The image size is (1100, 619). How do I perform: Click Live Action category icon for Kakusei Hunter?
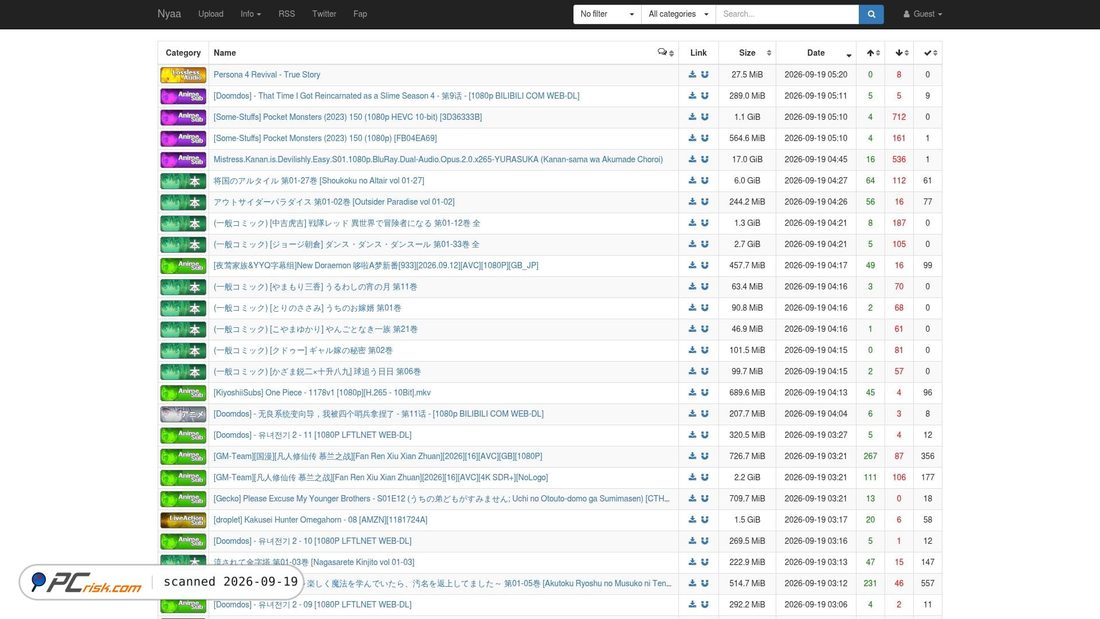(183, 519)
